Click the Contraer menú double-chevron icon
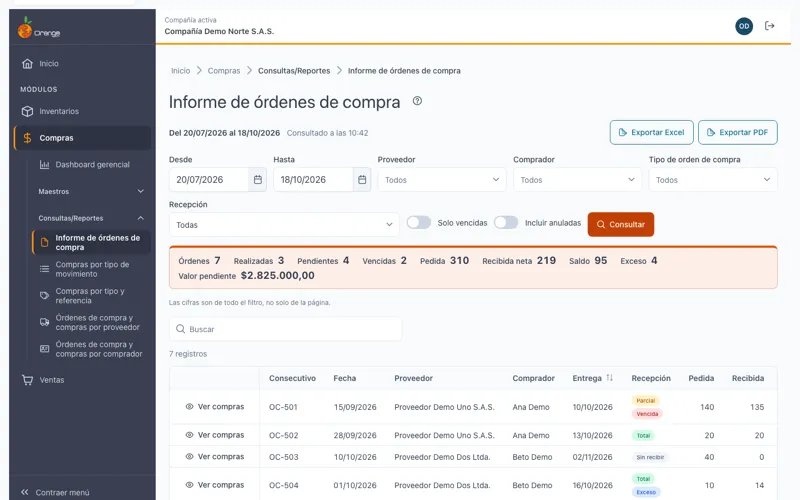Viewport: 800px width, 500px height. (x=24, y=492)
